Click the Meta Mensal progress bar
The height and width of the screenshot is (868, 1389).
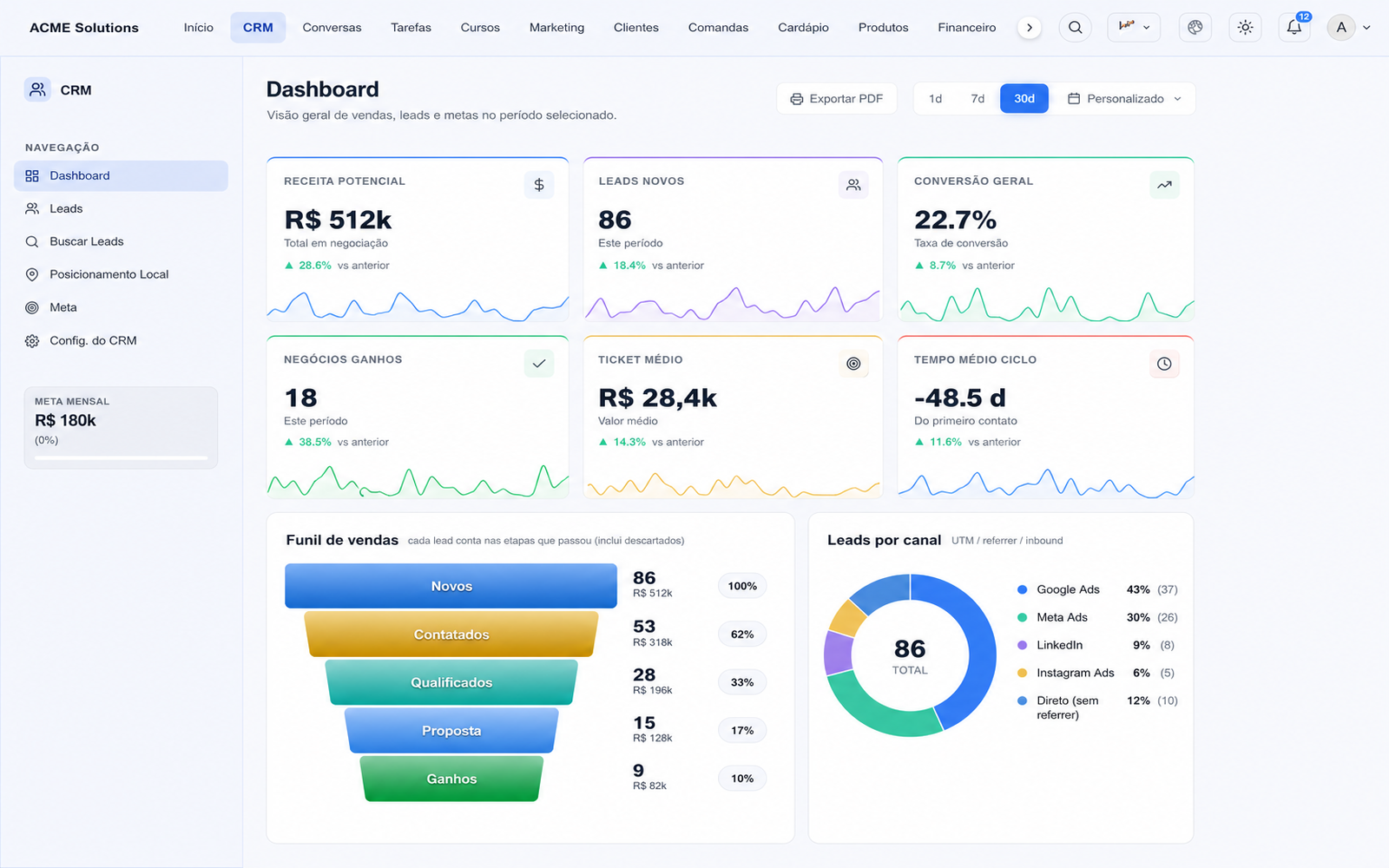(x=121, y=457)
